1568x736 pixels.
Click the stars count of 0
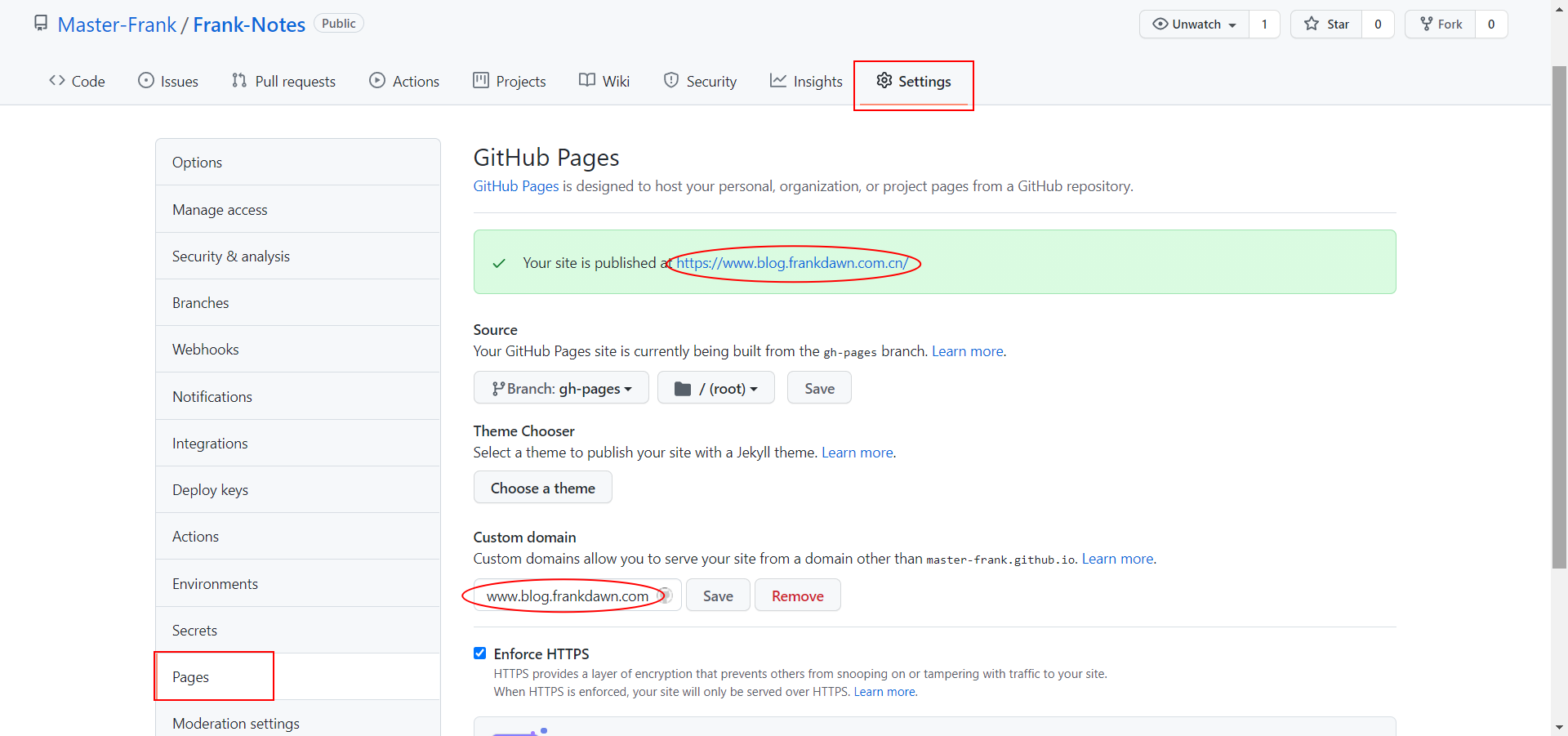click(1378, 24)
